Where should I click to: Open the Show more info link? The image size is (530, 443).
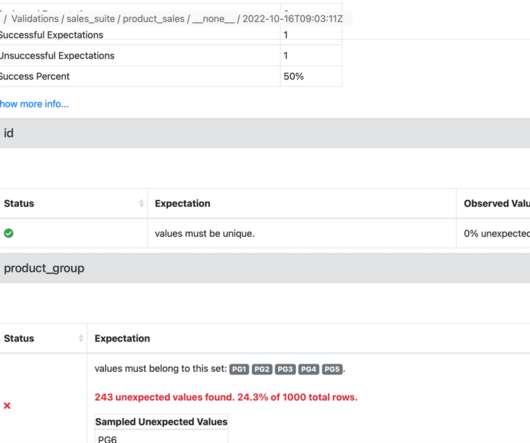pos(34,104)
